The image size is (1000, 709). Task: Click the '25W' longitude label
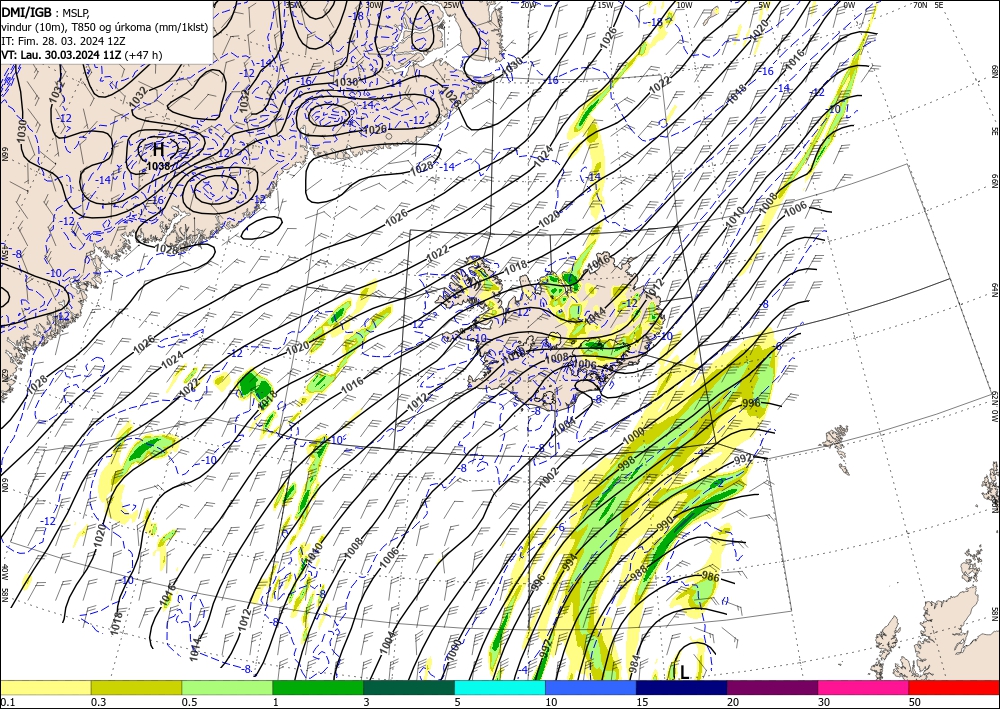[451, 5]
